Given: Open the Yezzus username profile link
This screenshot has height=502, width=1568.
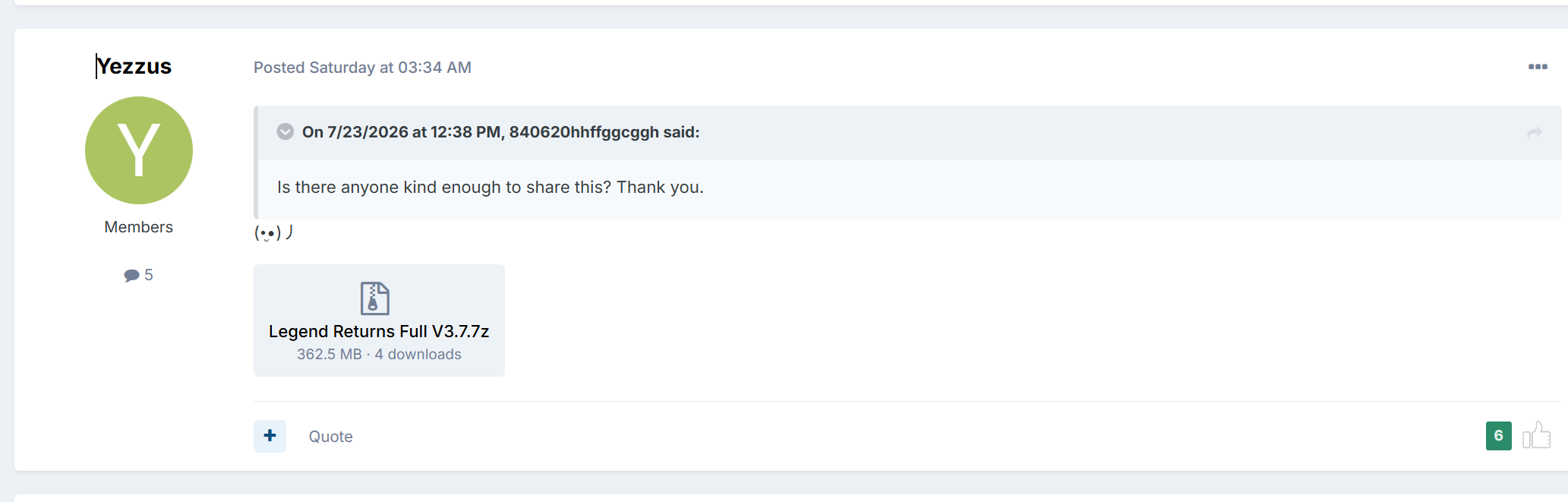Looking at the screenshot, I should 134,67.
